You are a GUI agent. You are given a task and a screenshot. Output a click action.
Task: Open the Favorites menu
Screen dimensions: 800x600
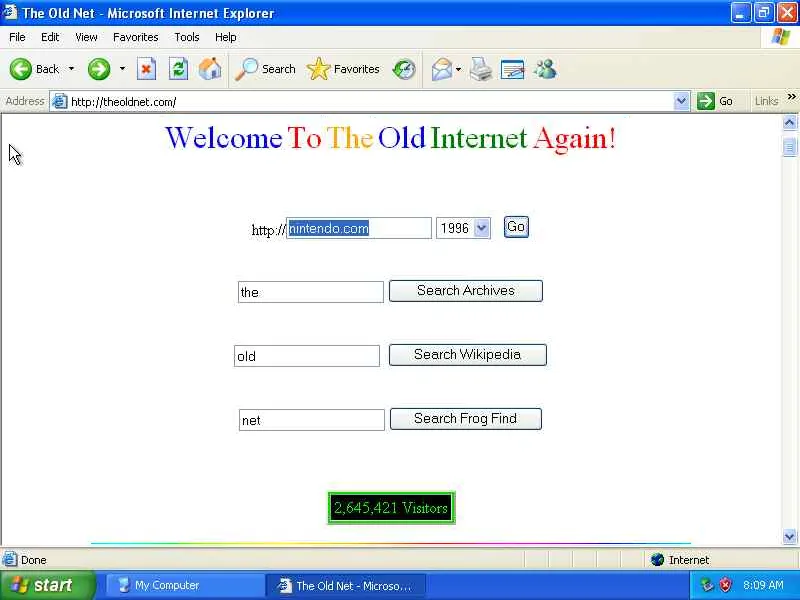tap(136, 37)
